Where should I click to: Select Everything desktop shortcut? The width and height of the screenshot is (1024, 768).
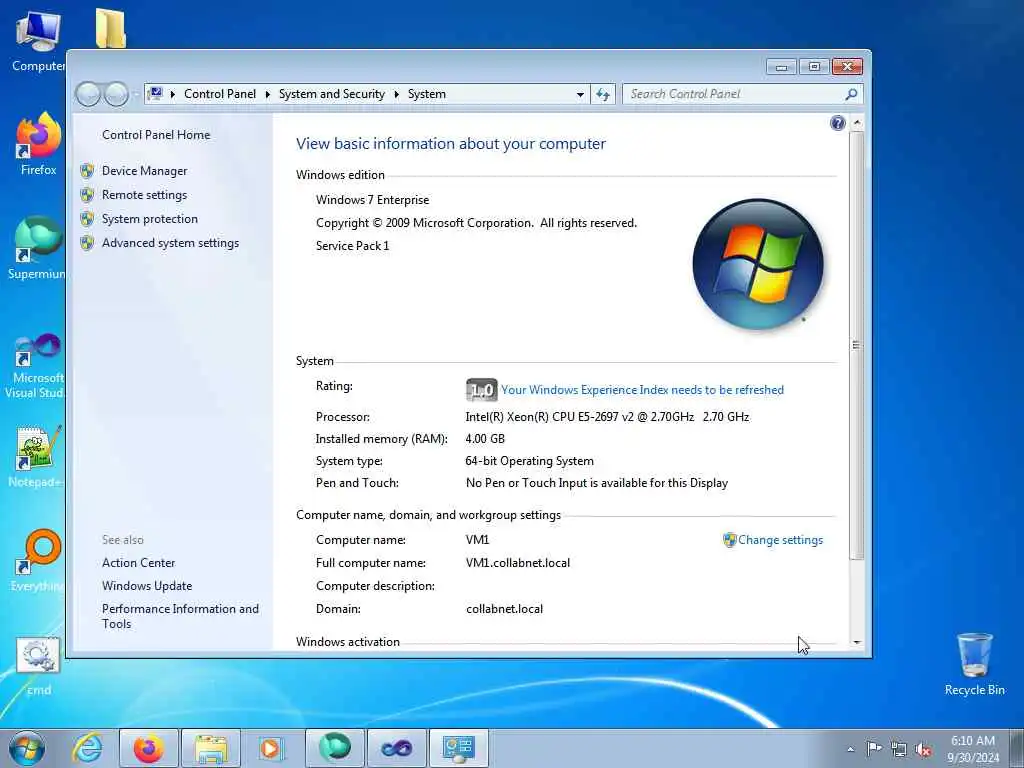click(37, 560)
